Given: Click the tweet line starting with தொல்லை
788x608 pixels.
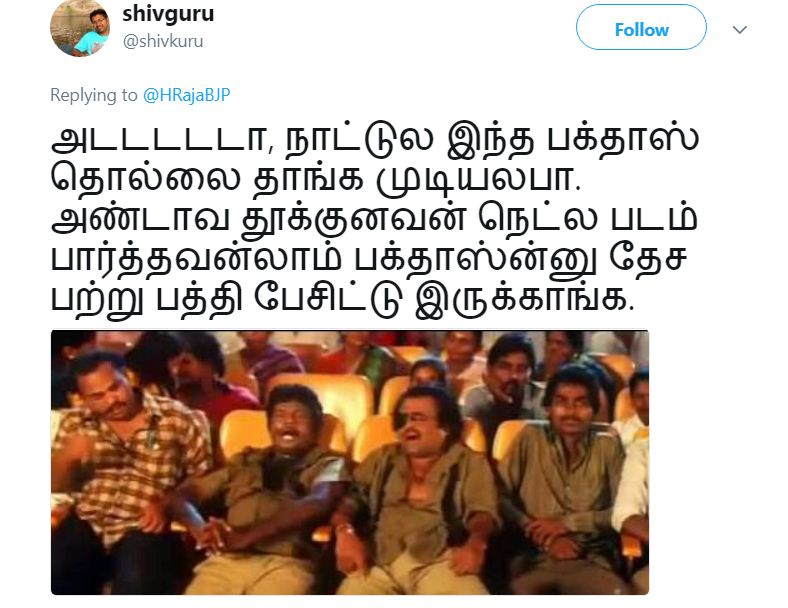Looking at the screenshot, I should click(316, 179).
